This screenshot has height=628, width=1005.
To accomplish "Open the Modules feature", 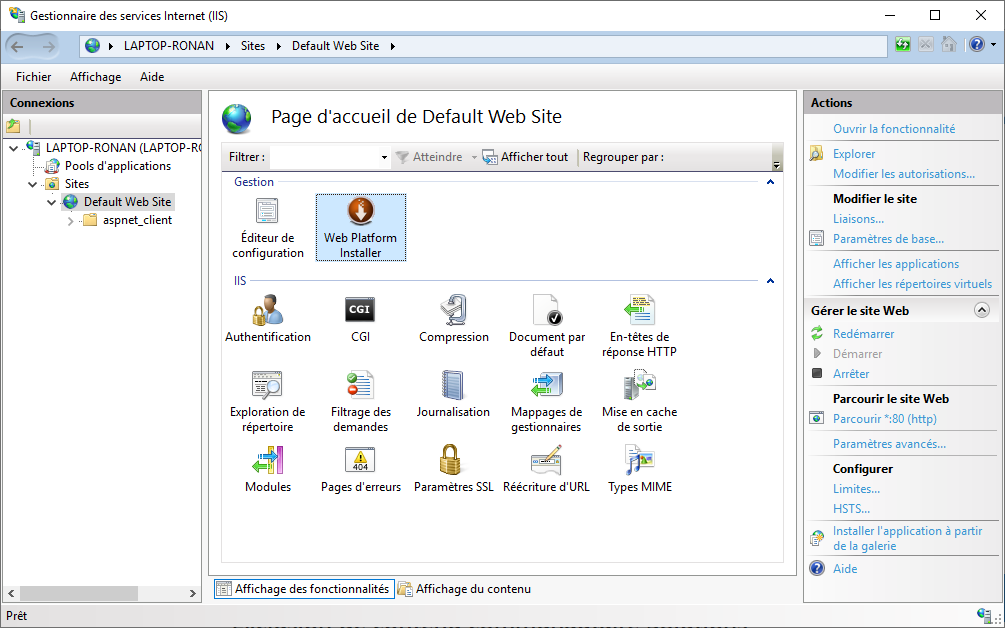I will coord(267,467).
